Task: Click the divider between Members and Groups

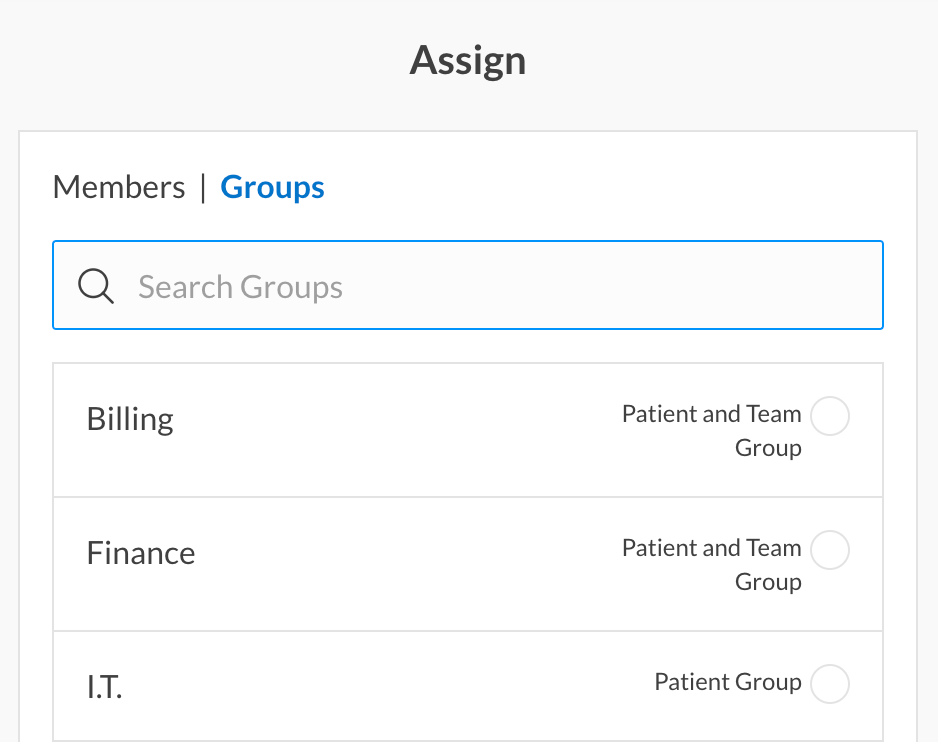Action: (203, 187)
